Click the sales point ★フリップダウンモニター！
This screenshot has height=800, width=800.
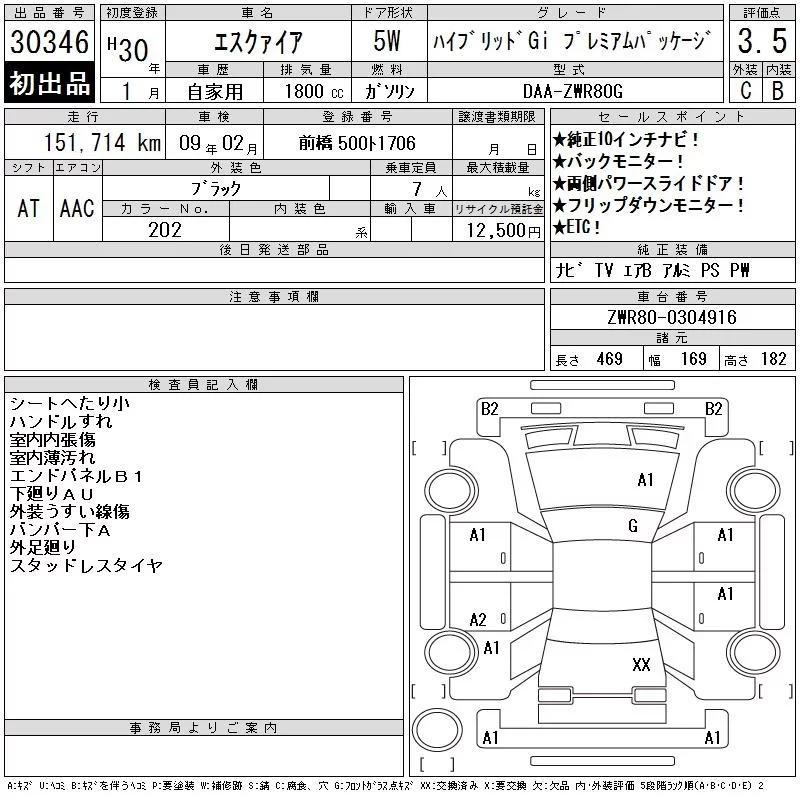(649, 205)
